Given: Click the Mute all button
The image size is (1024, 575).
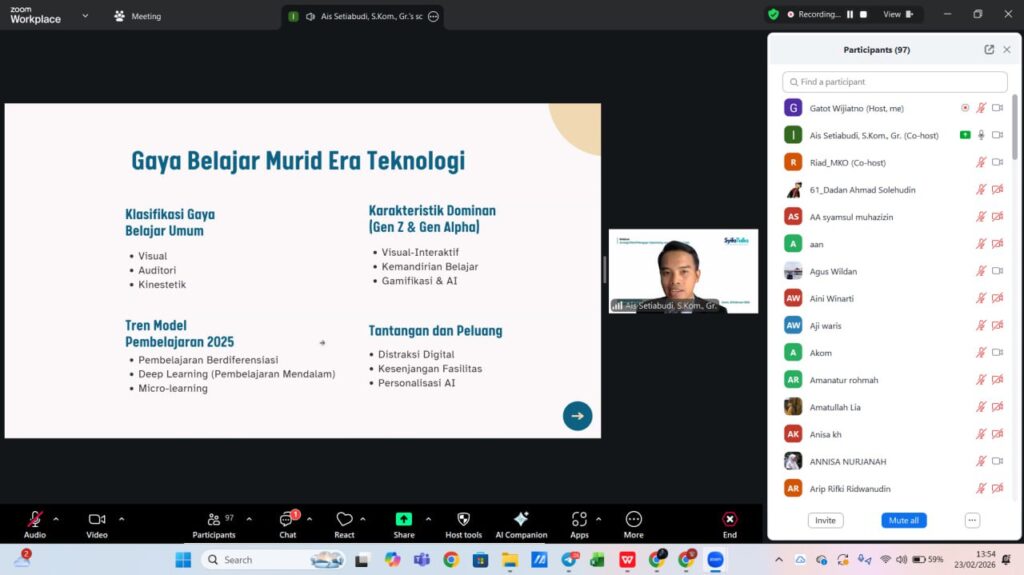Looking at the screenshot, I should point(904,521).
